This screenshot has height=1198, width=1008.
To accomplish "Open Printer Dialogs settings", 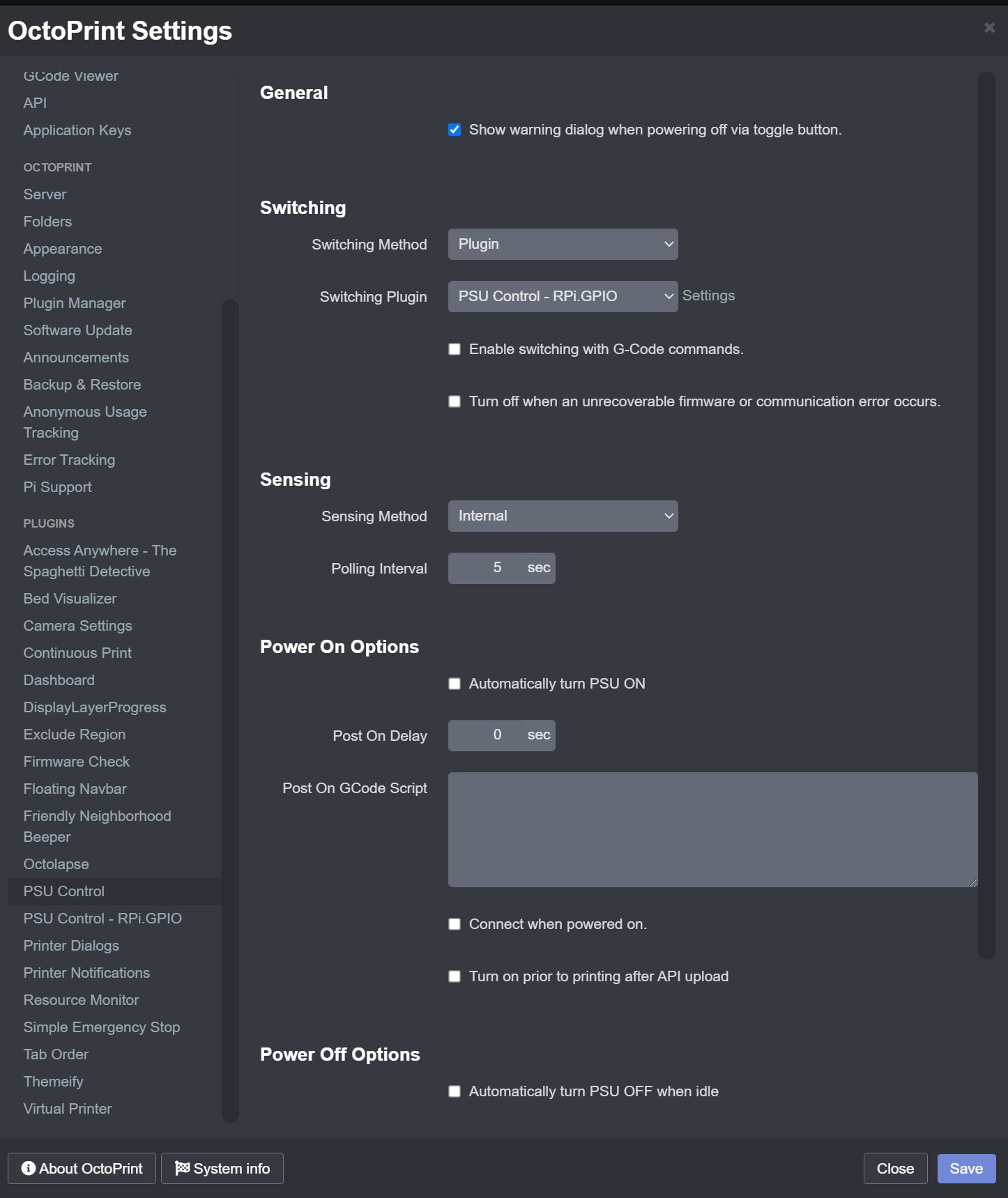I will pyautogui.click(x=71, y=946).
